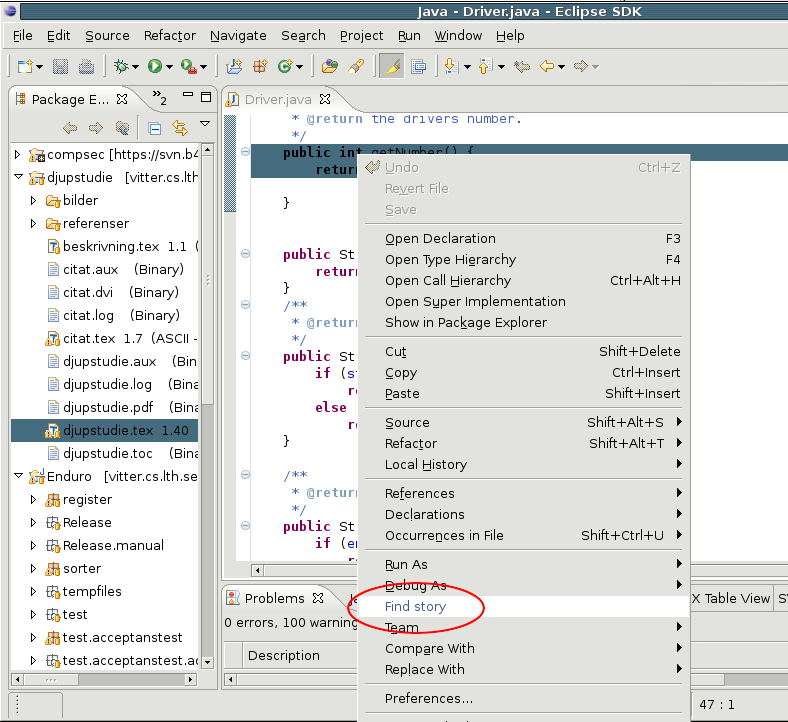Click the Back navigation arrow in toolbar
Viewport: 788px width, 722px height.
coord(547,66)
